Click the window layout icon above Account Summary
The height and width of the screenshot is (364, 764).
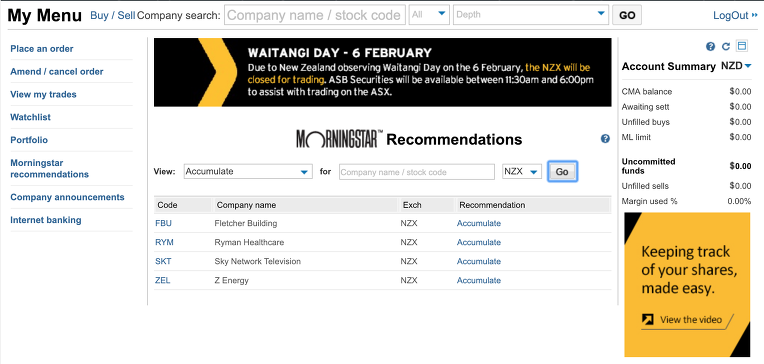742,46
